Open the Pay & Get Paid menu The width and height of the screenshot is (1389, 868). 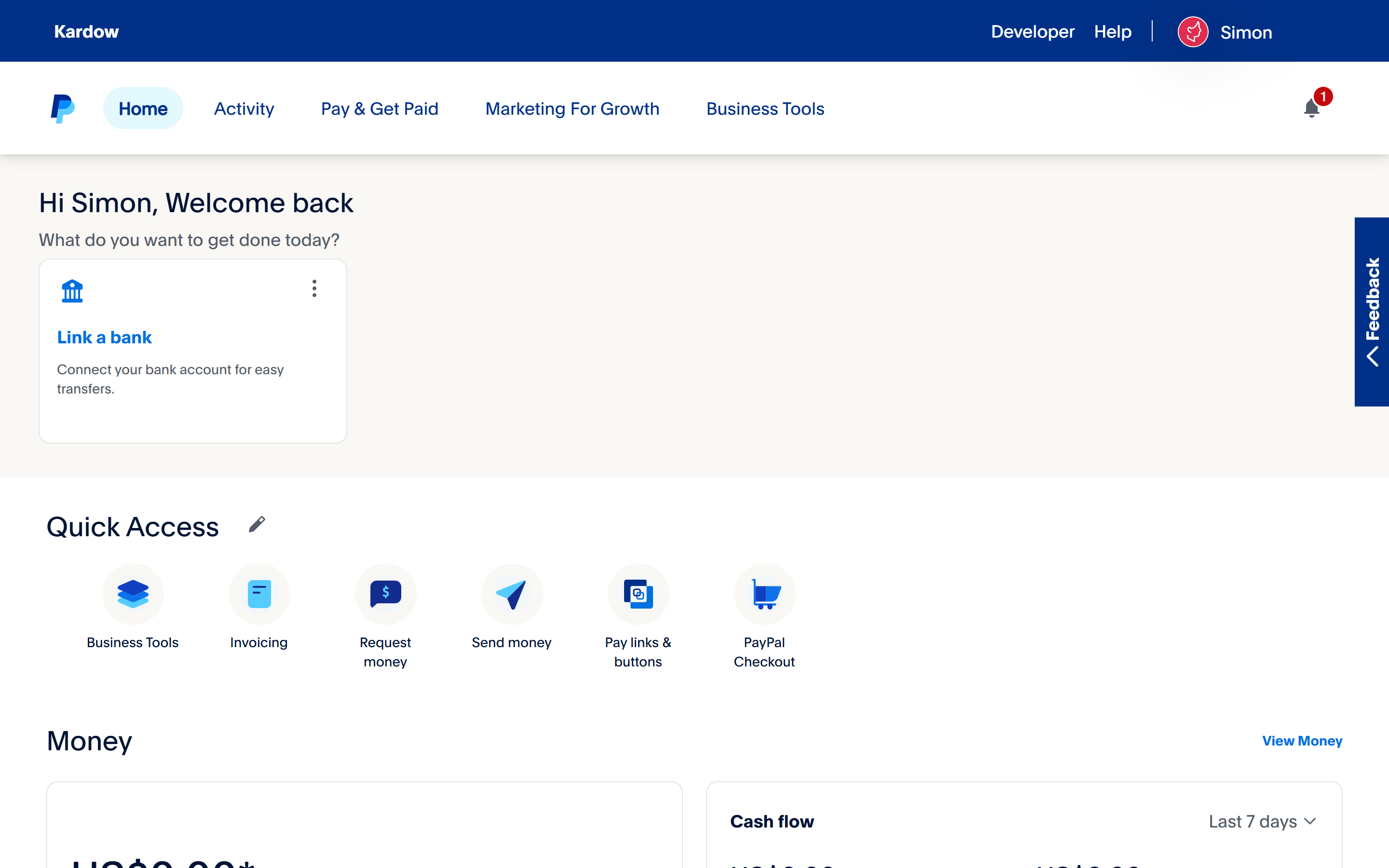click(x=380, y=108)
